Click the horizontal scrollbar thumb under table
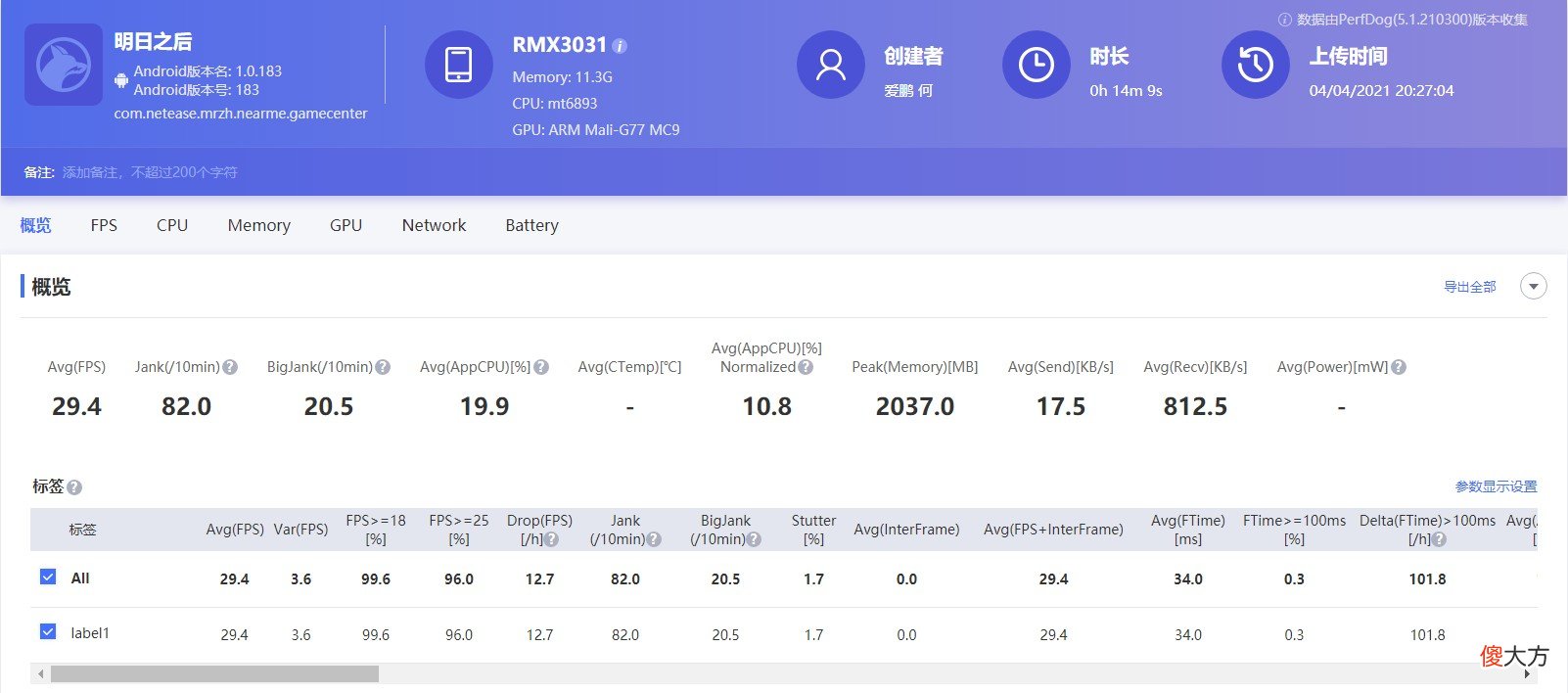The width and height of the screenshot is (1568, 693). click(214, 673)
